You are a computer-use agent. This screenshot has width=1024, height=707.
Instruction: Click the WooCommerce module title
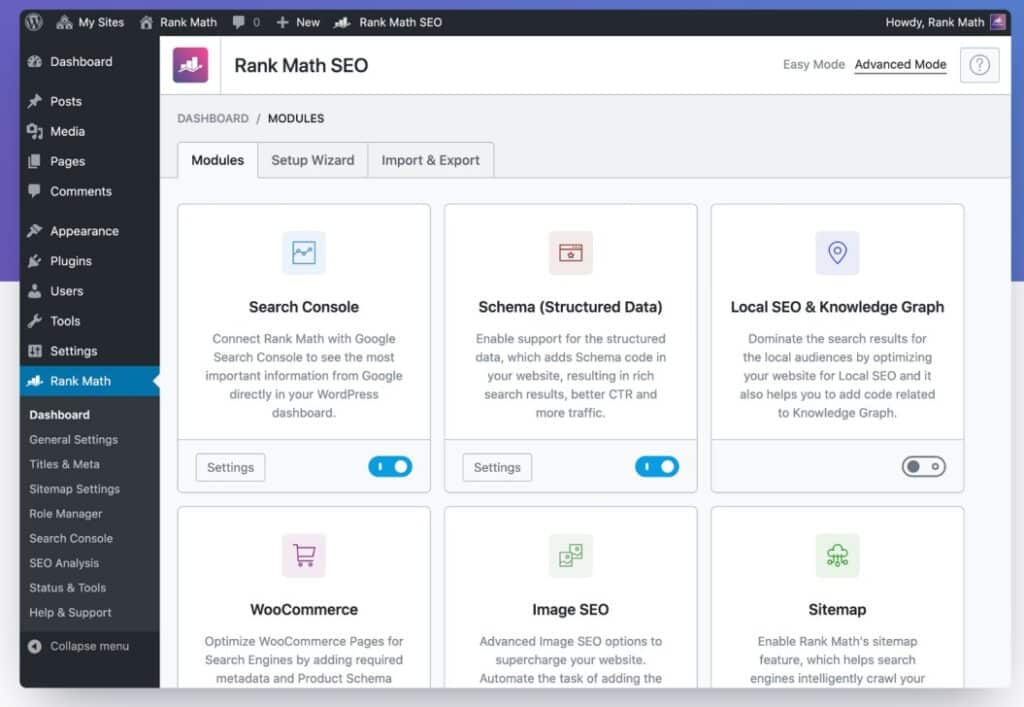(x=304, y=610)
